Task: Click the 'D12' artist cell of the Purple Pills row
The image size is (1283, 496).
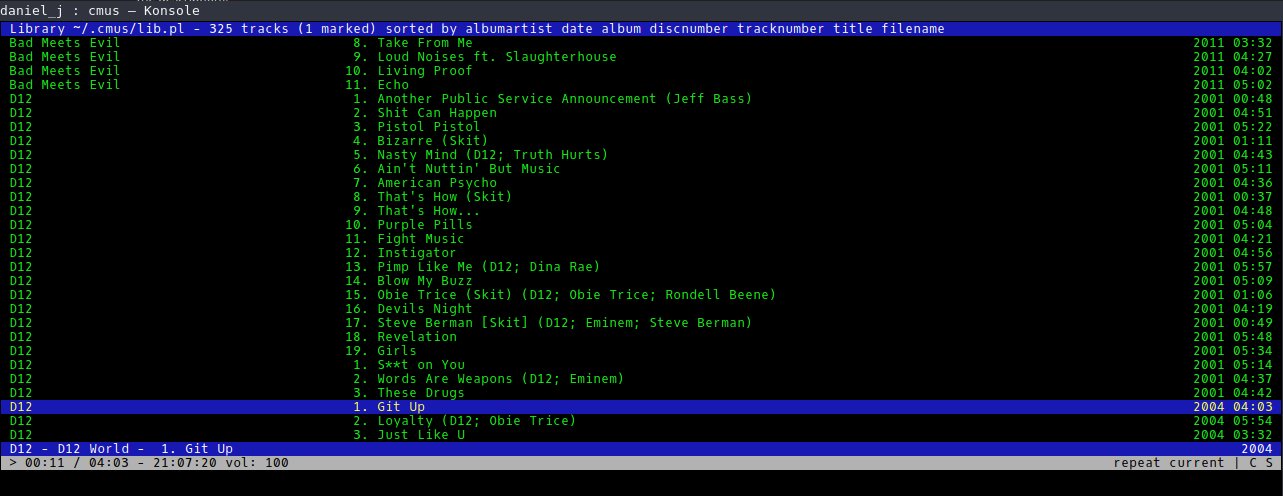Action: click(x=21, y=225)
